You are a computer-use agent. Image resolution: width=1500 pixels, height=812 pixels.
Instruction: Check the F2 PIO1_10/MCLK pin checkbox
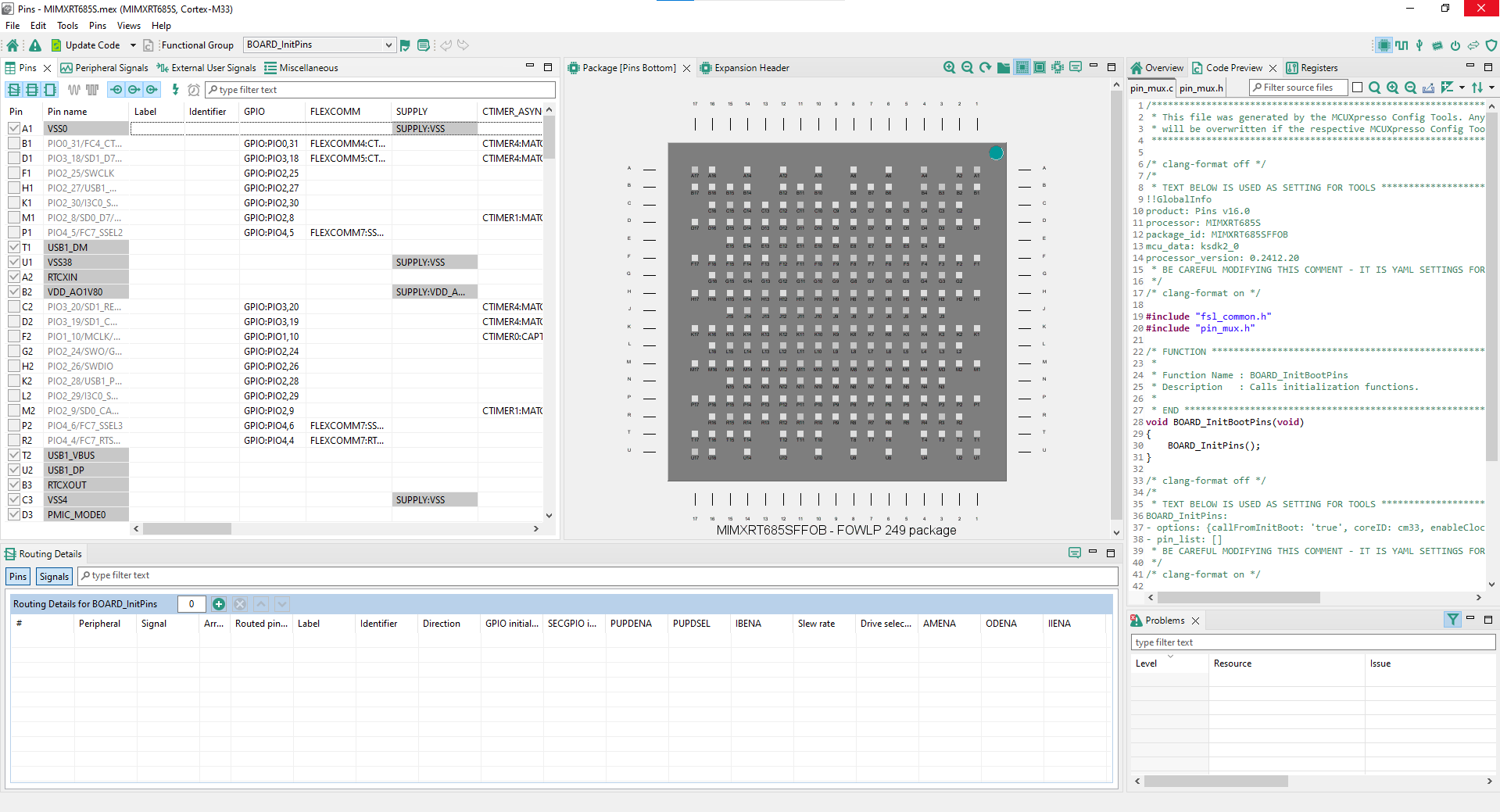point(14,336)
